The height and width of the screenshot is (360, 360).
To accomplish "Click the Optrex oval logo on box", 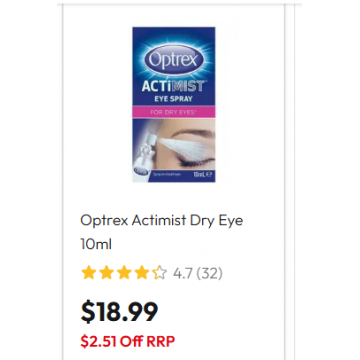I will [x=174, y=60].
